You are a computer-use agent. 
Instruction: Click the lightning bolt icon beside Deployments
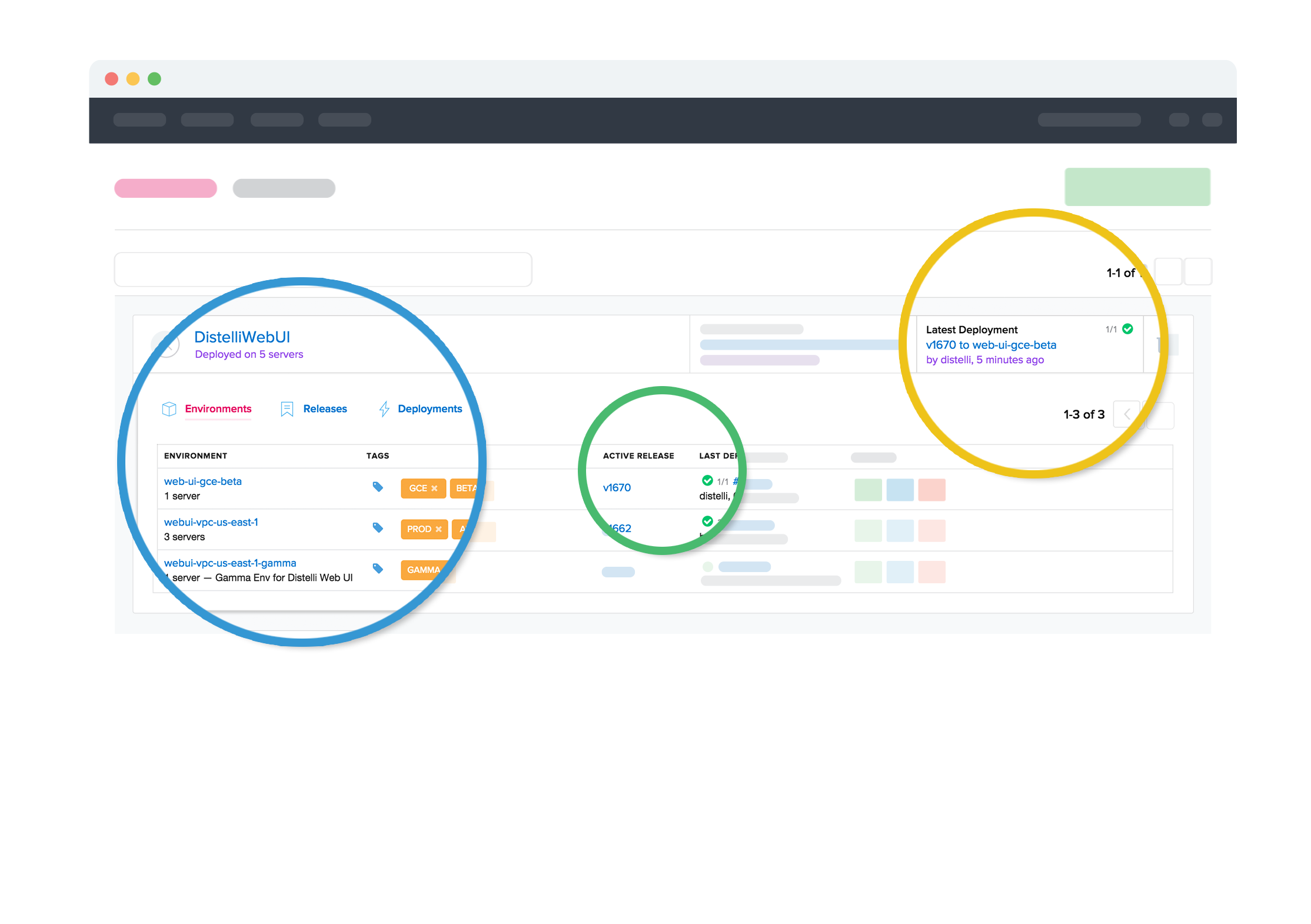(x=384, y=409)
